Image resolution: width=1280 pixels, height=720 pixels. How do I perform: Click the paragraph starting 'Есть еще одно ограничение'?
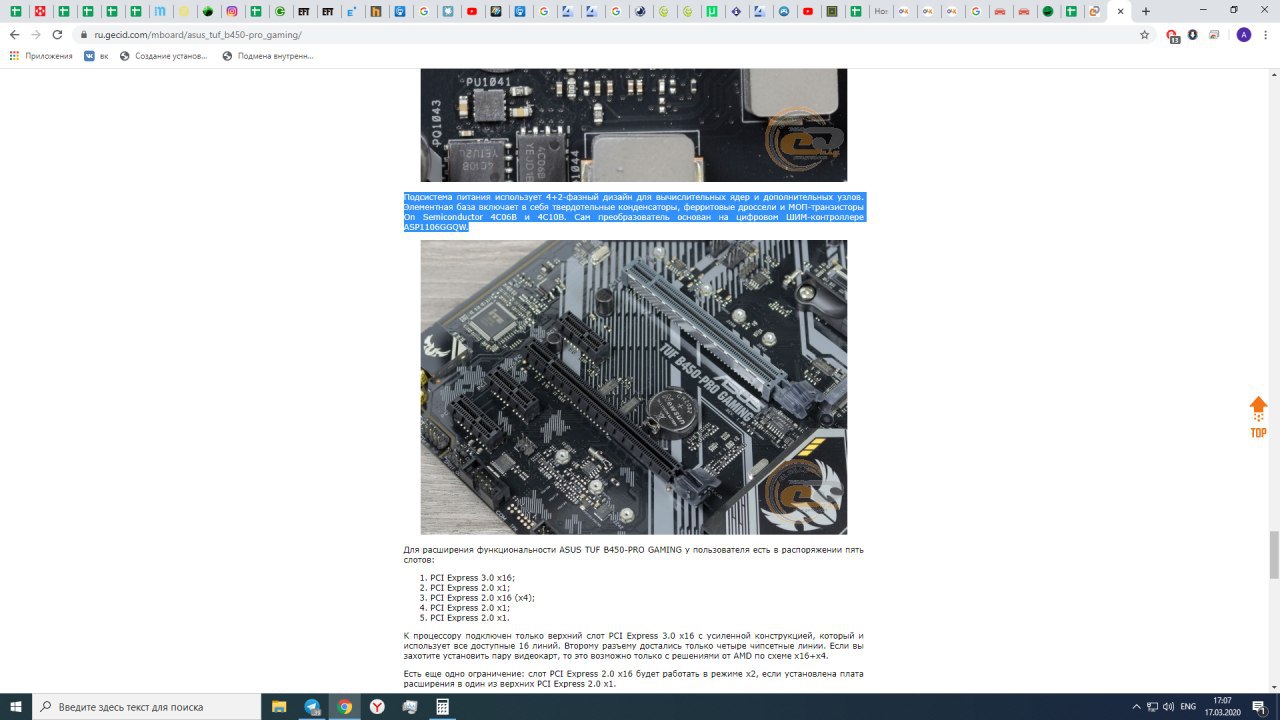pyautogui.click(x=633, y=679)
